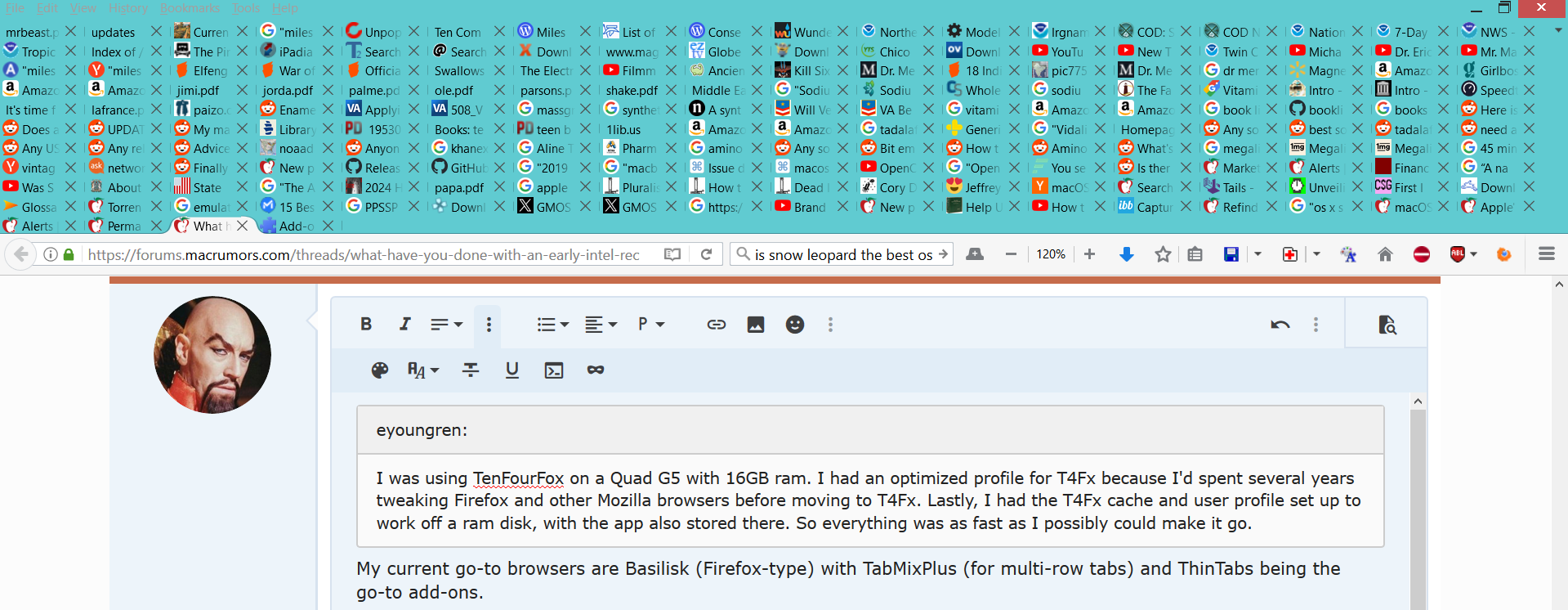Toggle the more-options dots next to undo
Image resolution: width=1568 pixels, height=610 pixels.
(1316, 325)
